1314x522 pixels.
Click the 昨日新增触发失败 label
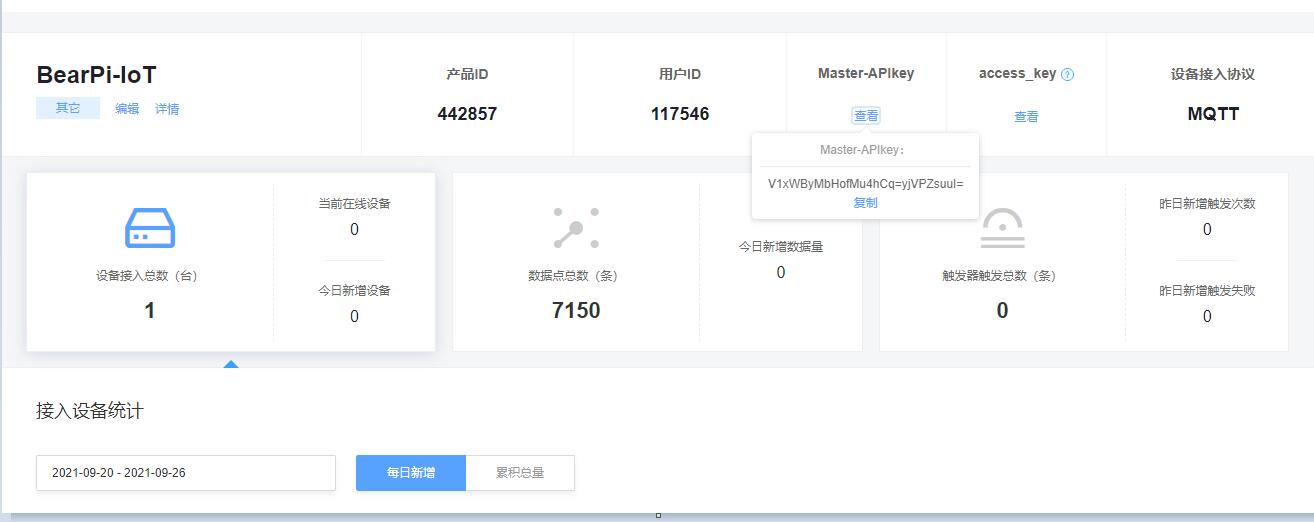click(1207, 291)
